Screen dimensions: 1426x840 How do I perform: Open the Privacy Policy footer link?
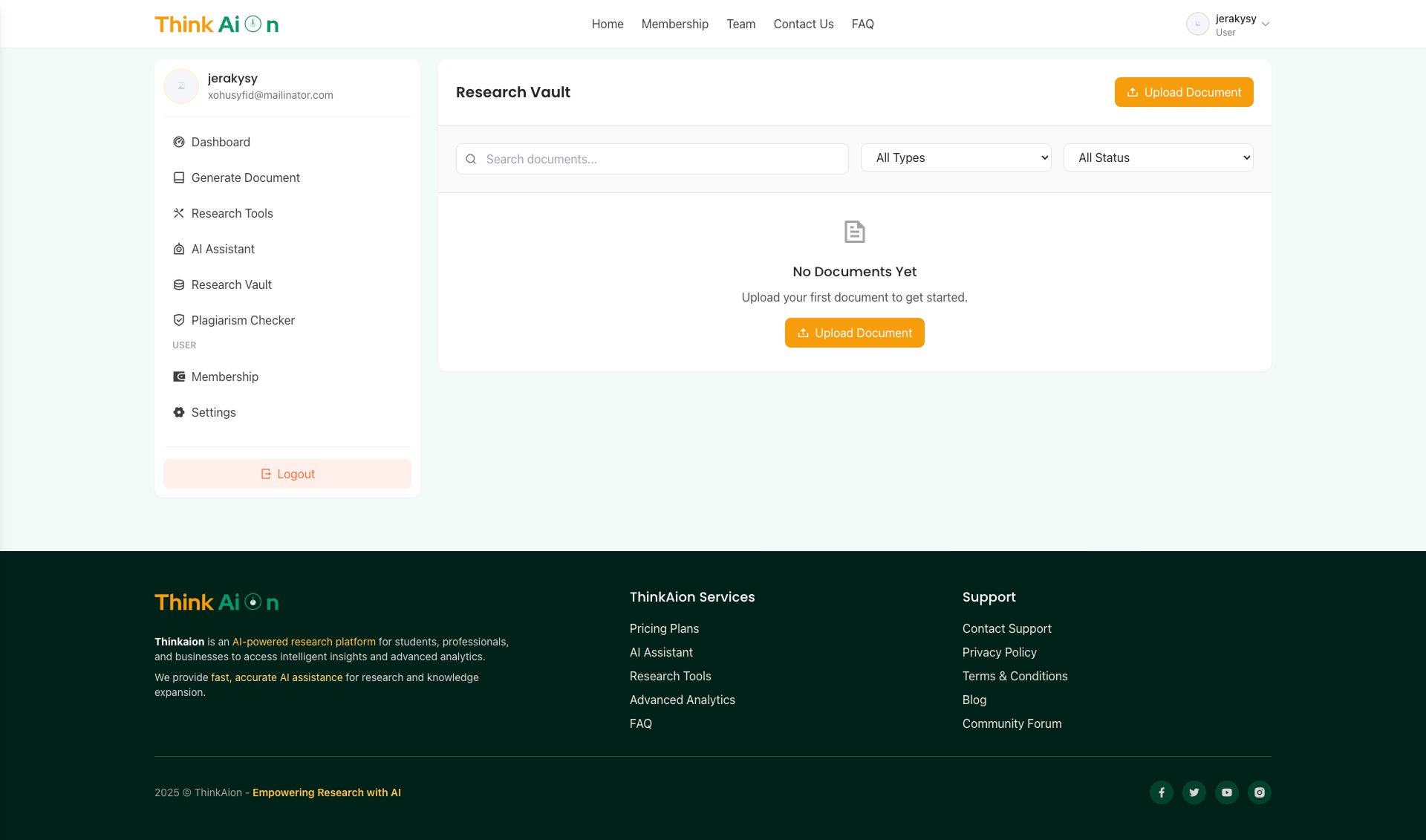pyautogui.click(x=999, y=652)
